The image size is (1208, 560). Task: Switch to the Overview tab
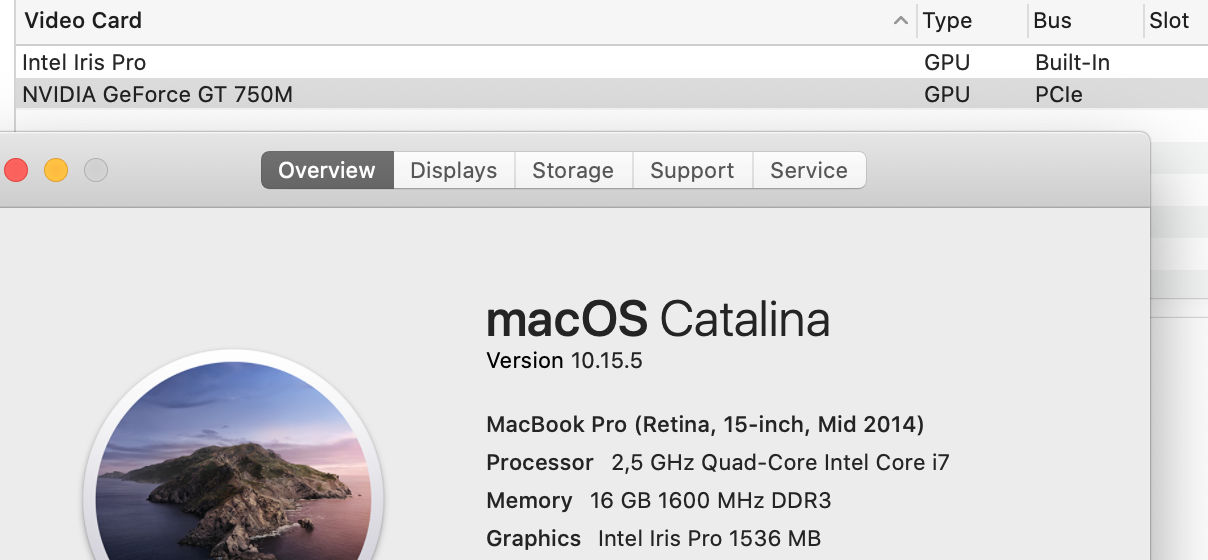click(327, 170)
